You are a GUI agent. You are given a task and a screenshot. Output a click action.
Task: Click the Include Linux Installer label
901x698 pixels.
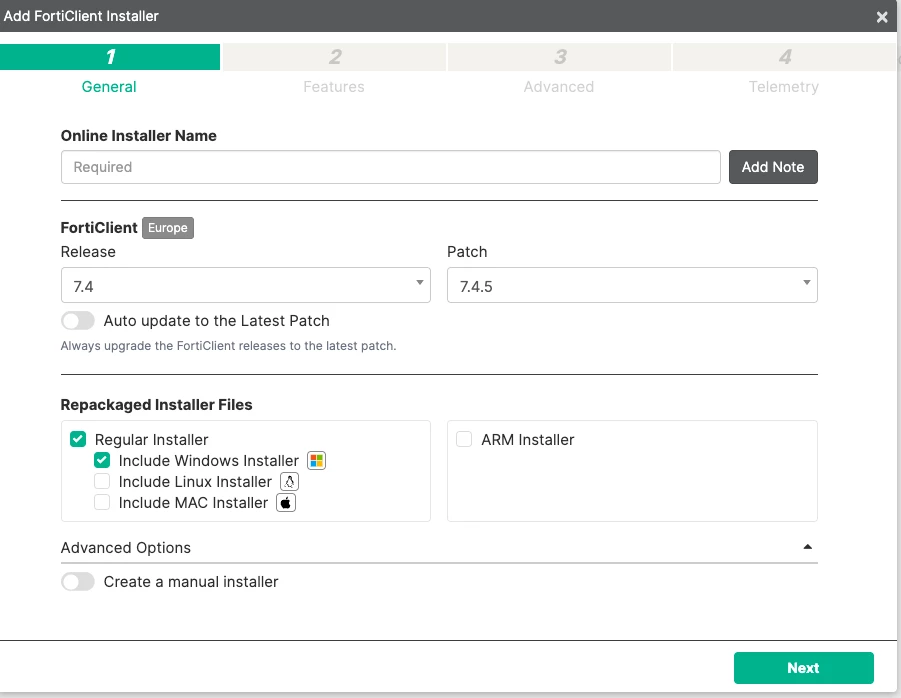coord(195,482)
